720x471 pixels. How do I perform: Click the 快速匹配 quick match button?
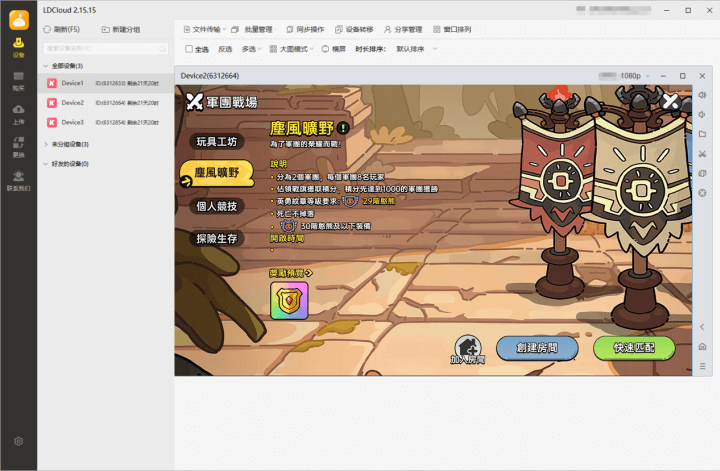point(634,348)
